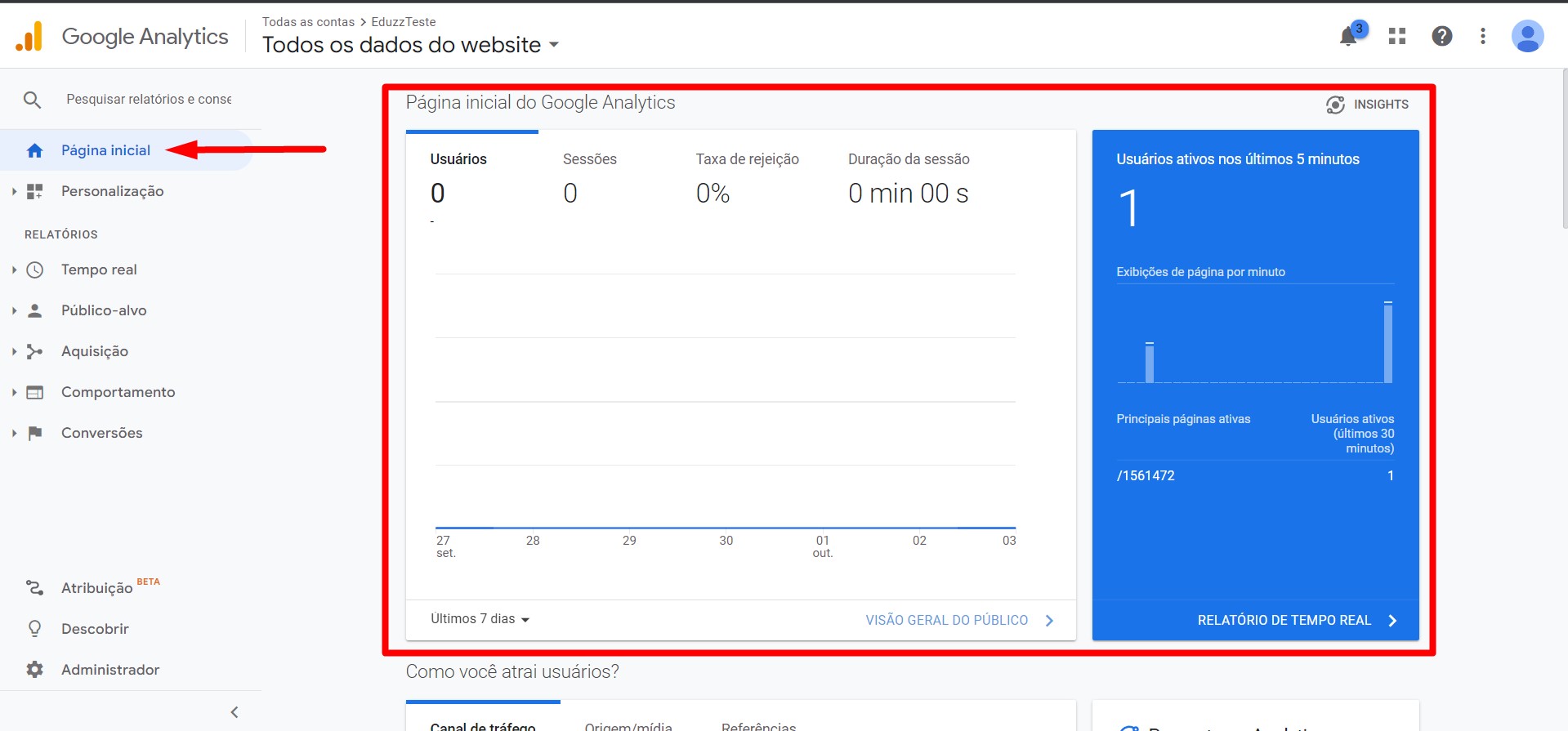
Task: Select the Duração da sessão metric tab
Action: tap(909, 178)
